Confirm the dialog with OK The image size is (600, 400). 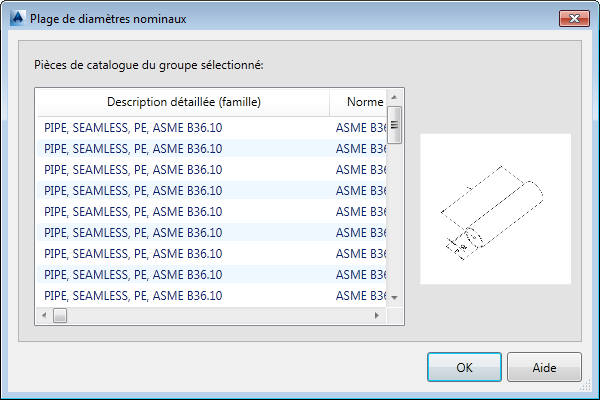[464, 367]
